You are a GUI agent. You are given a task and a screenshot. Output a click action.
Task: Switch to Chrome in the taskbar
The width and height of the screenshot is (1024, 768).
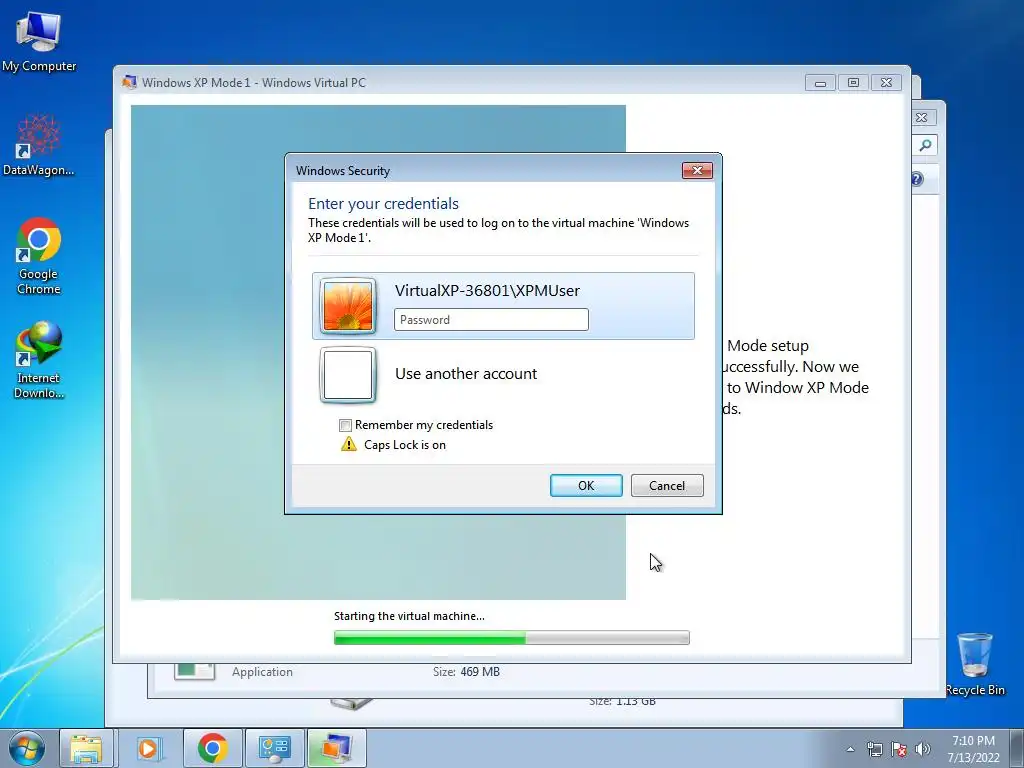tap(213, 748)
